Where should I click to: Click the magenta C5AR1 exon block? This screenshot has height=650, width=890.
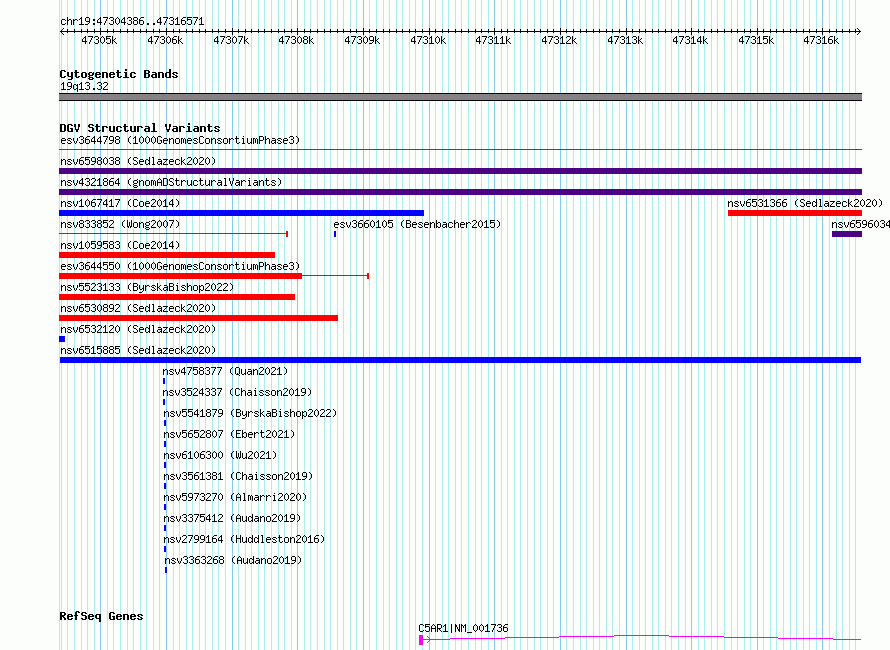tap(421, 640)
